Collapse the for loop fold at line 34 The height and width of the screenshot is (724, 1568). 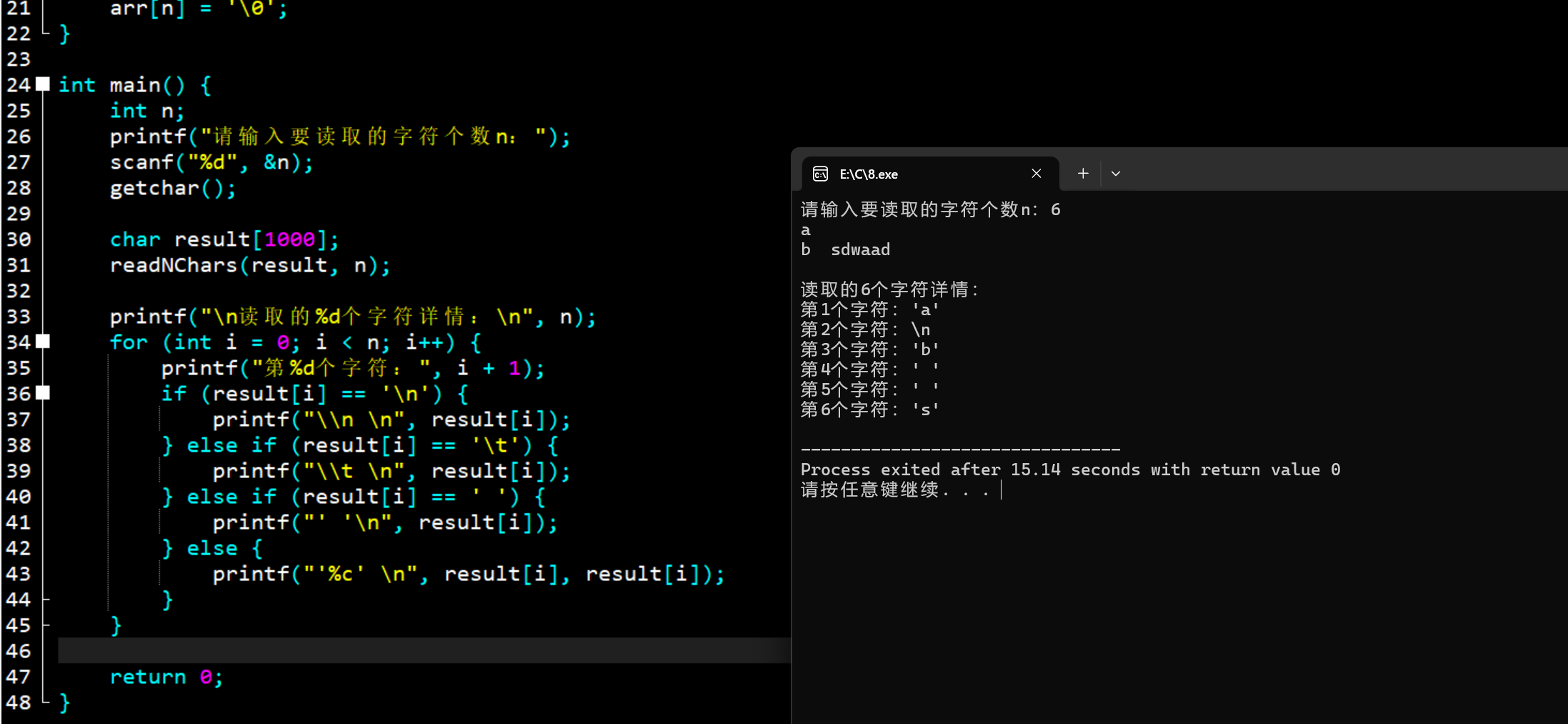coord(43,342)
